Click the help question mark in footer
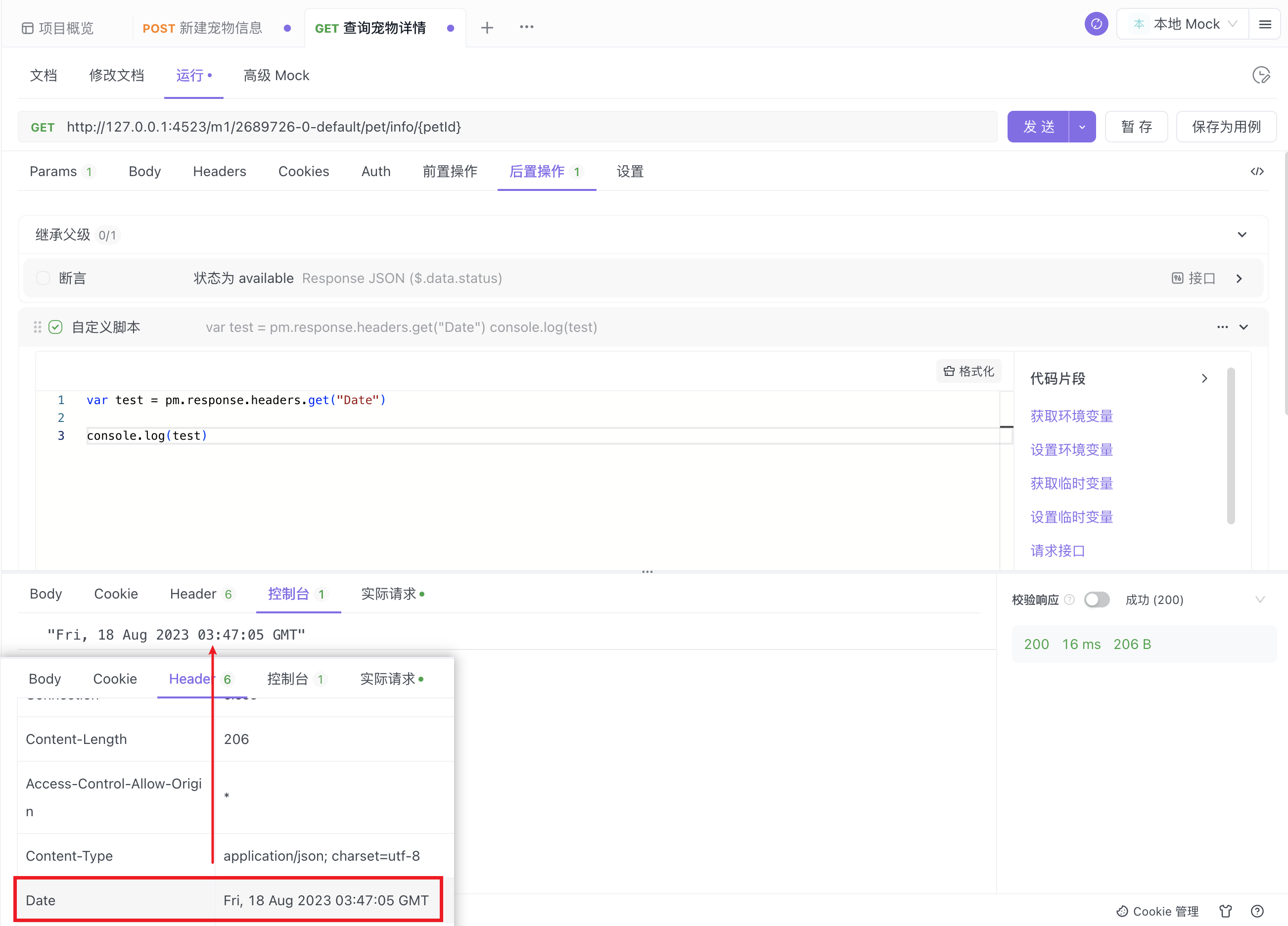 (1257, 911)
